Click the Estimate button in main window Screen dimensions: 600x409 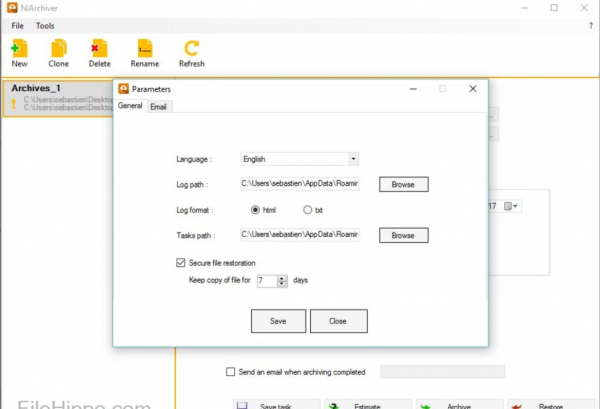(368, 405)
